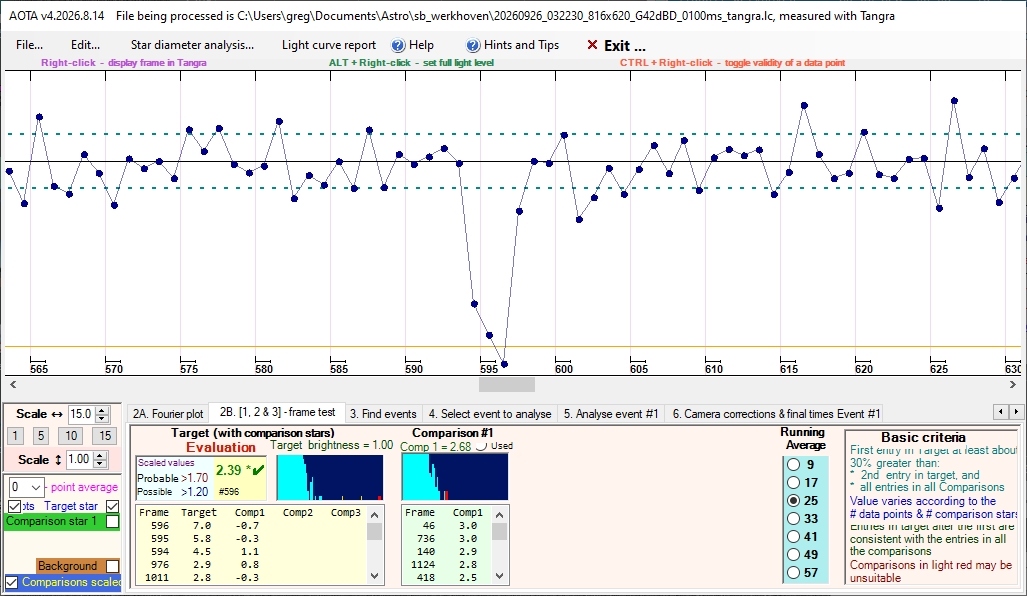The width and height of the screenshot is (1027, 596).
Task: Toggle the Target star checkbox
Action: pyautogui.click(x=113, y=506)
